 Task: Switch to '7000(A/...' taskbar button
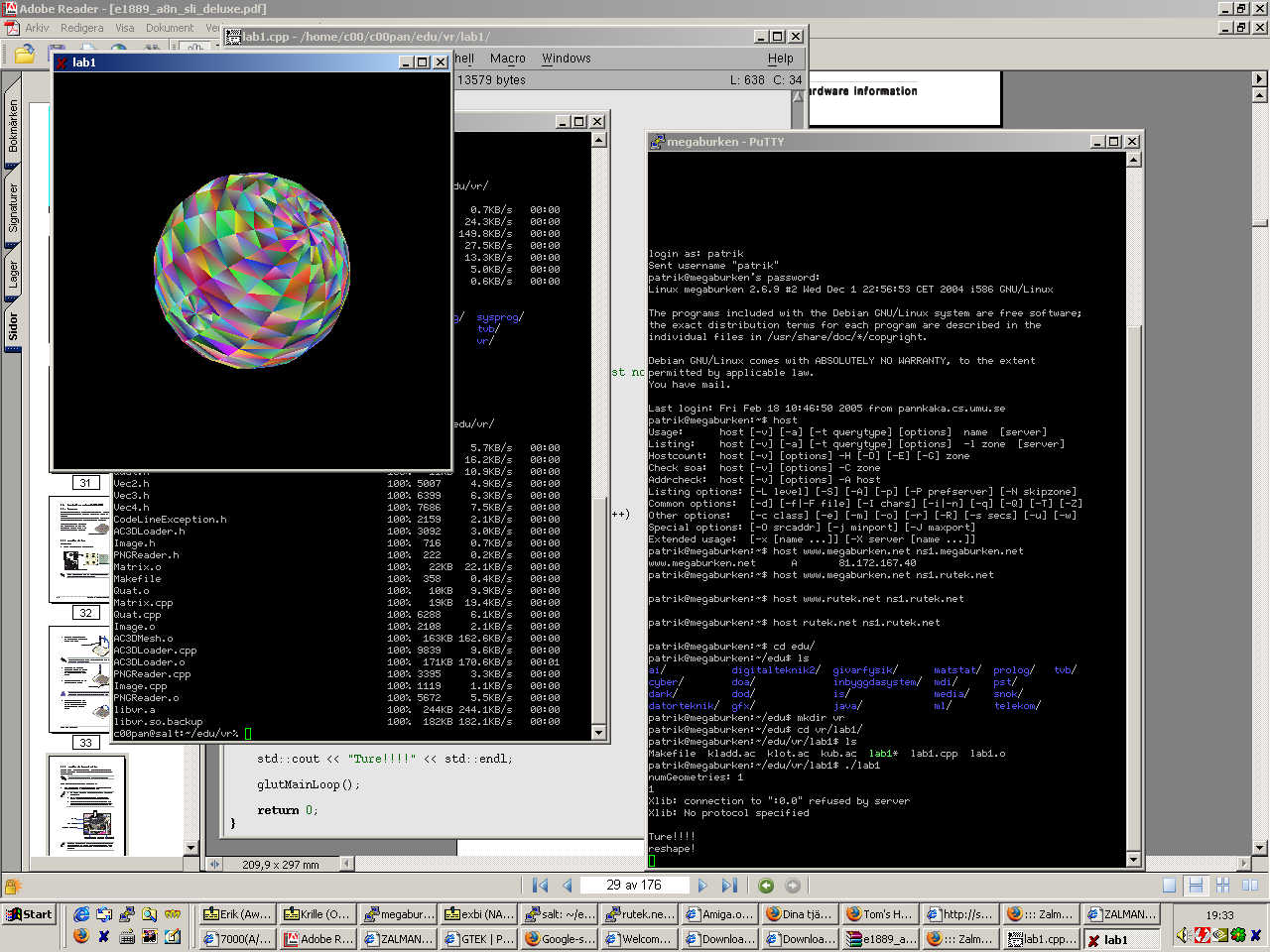(x=236, y=938)
